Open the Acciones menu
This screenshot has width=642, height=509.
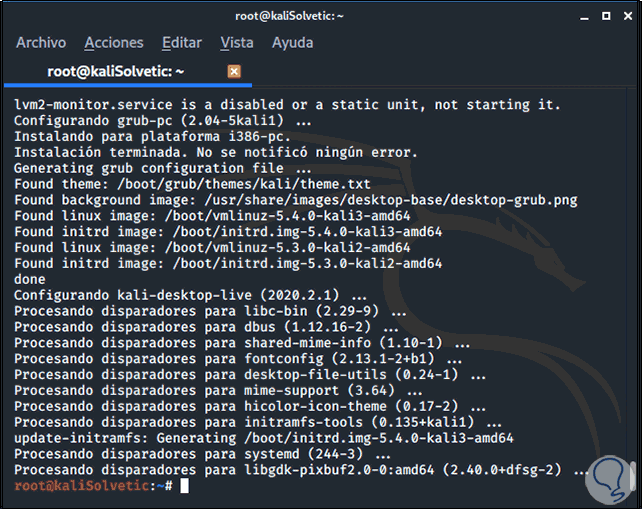click(x=114, y=43)
